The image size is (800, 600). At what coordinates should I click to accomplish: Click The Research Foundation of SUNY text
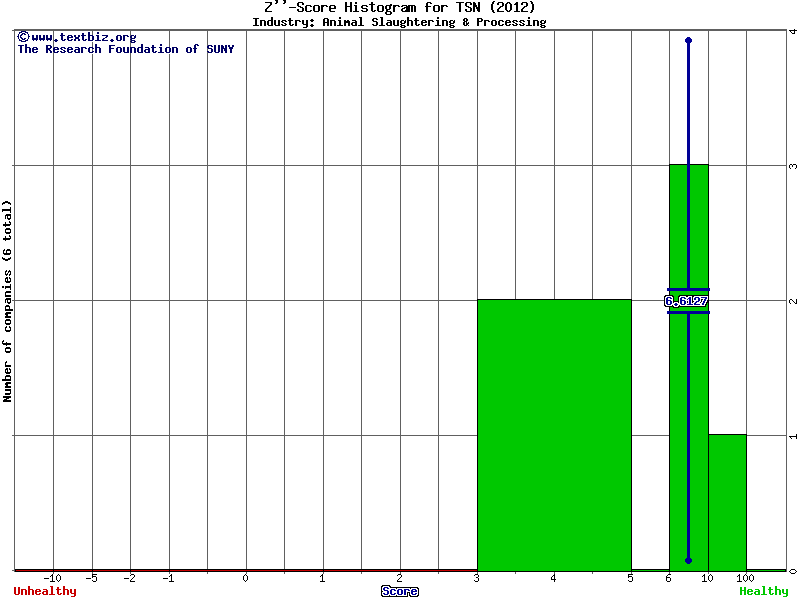126,49
